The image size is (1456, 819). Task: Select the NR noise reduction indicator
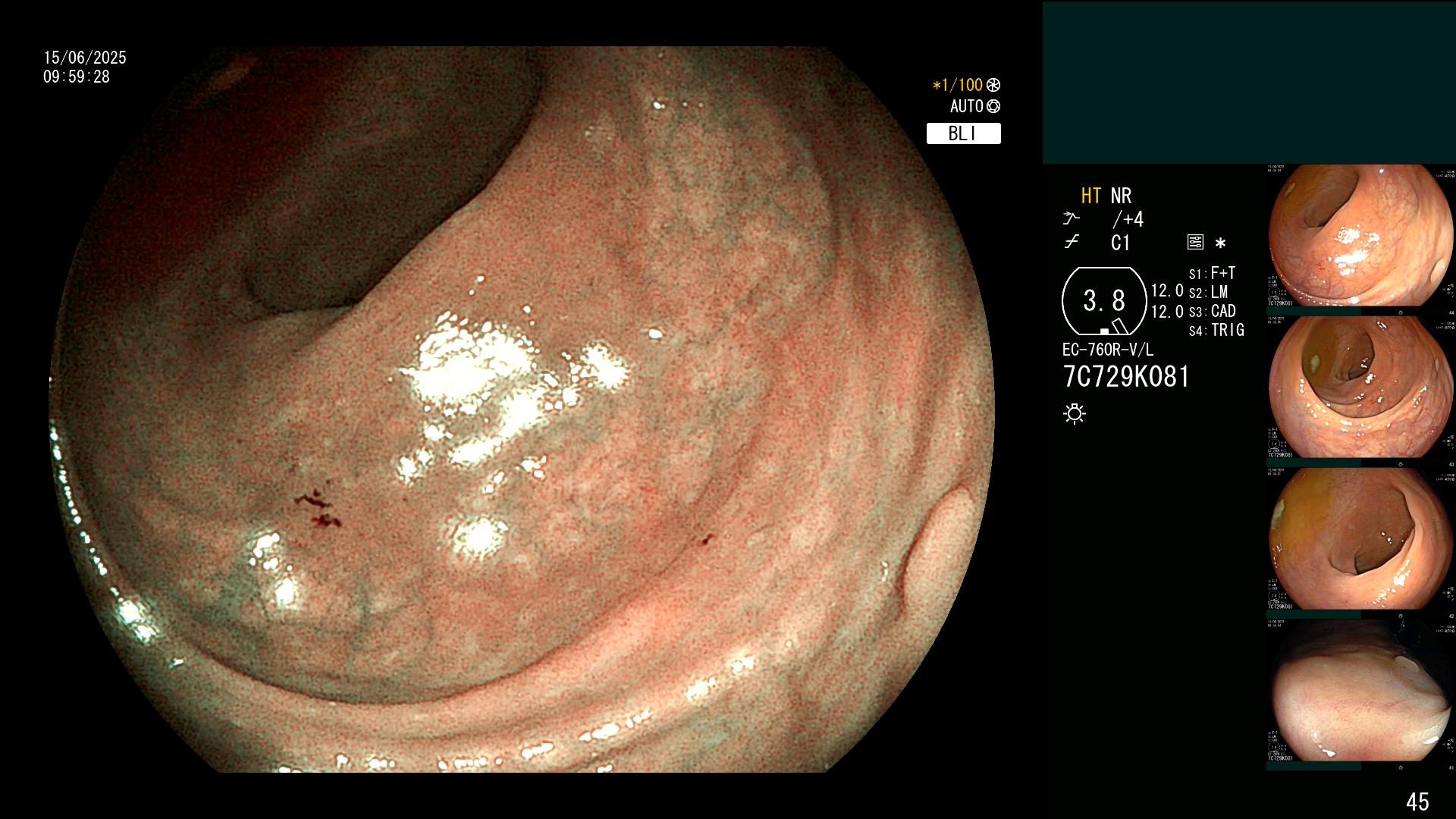coord(1121,196)
